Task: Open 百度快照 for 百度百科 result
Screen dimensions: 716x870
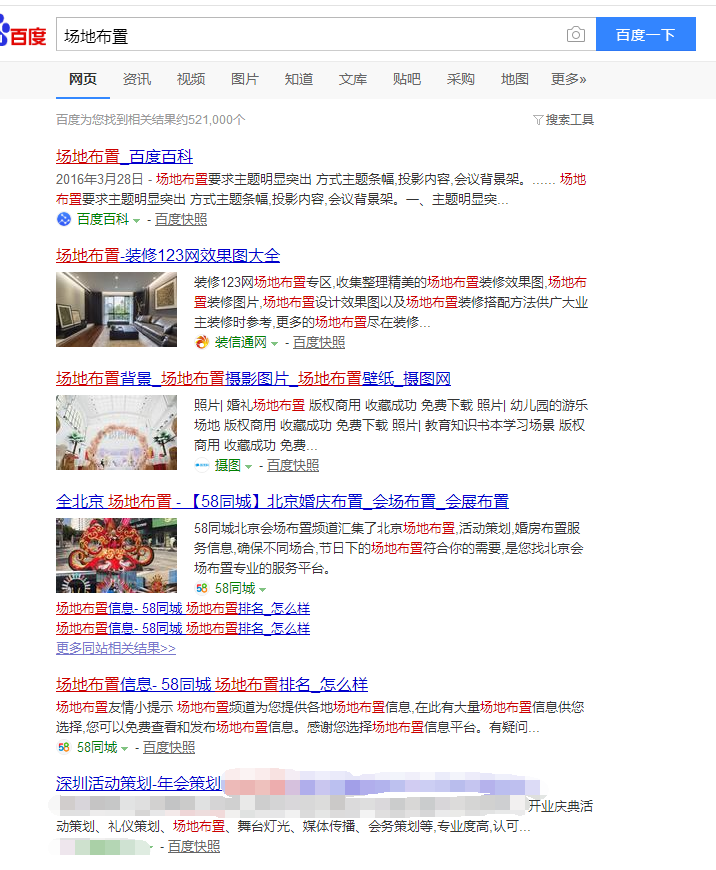Action: point(181,220)
